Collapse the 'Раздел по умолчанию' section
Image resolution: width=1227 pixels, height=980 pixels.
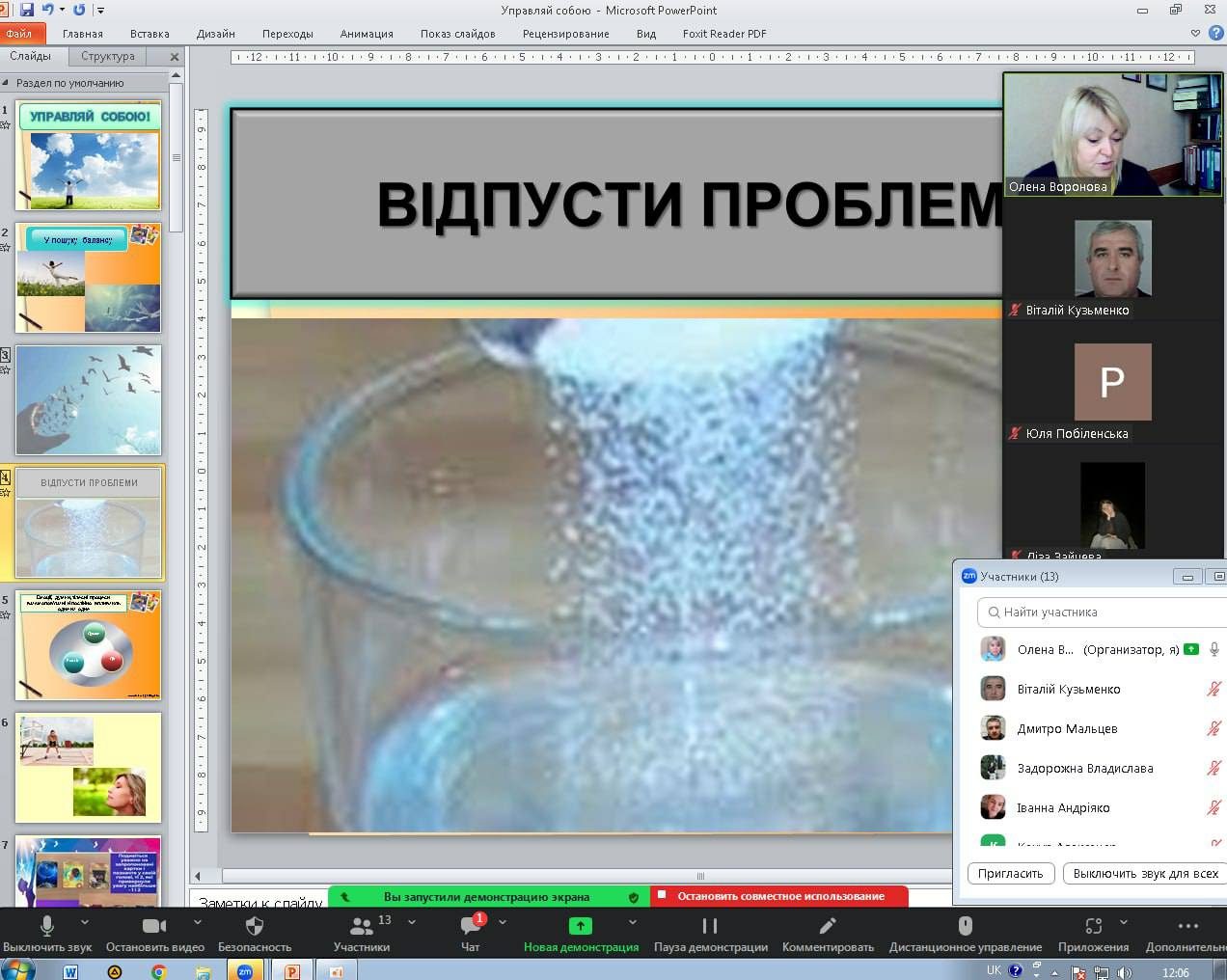point(7,83)
